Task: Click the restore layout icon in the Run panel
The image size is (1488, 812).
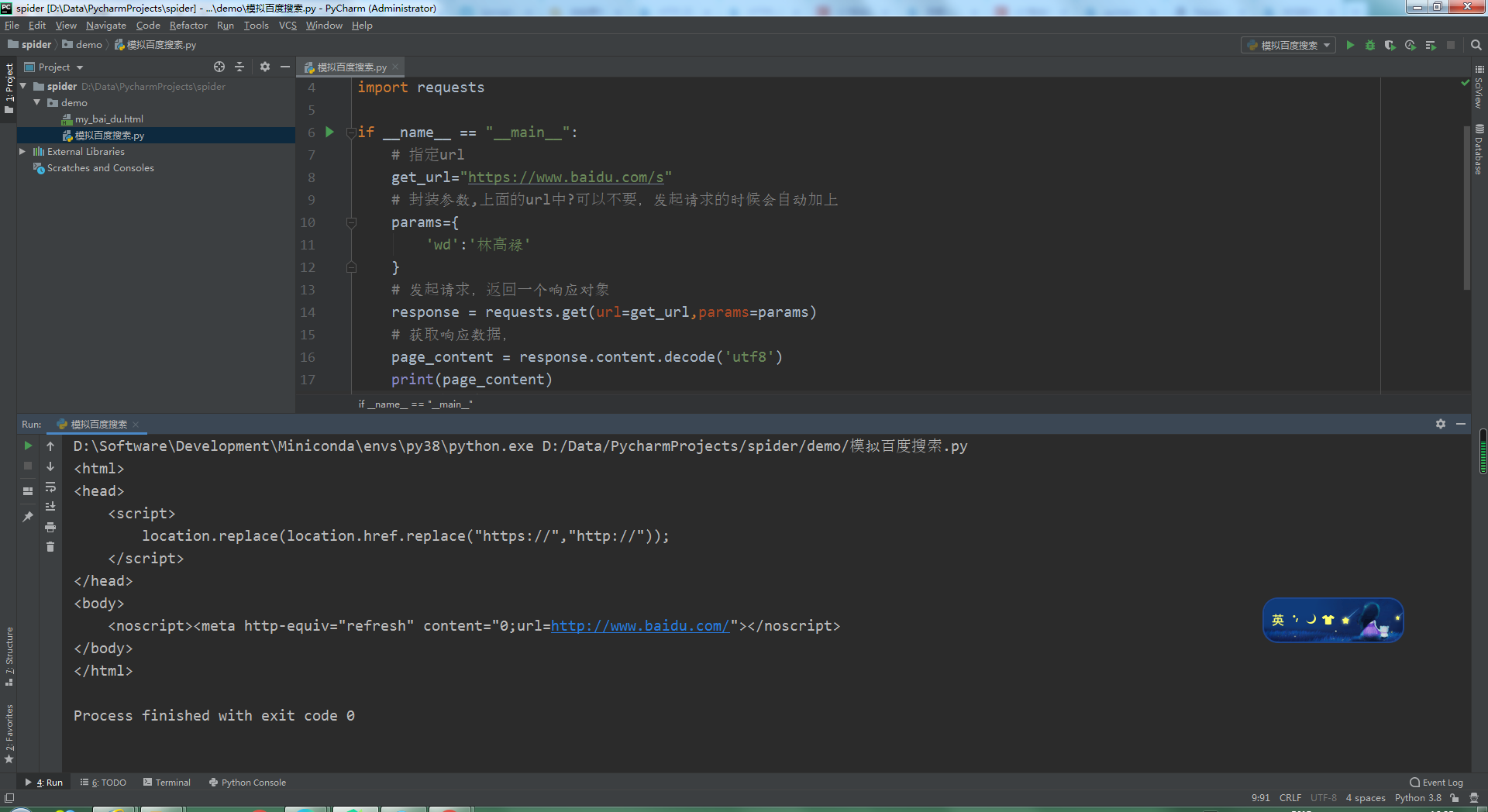Action: point(28,491)
